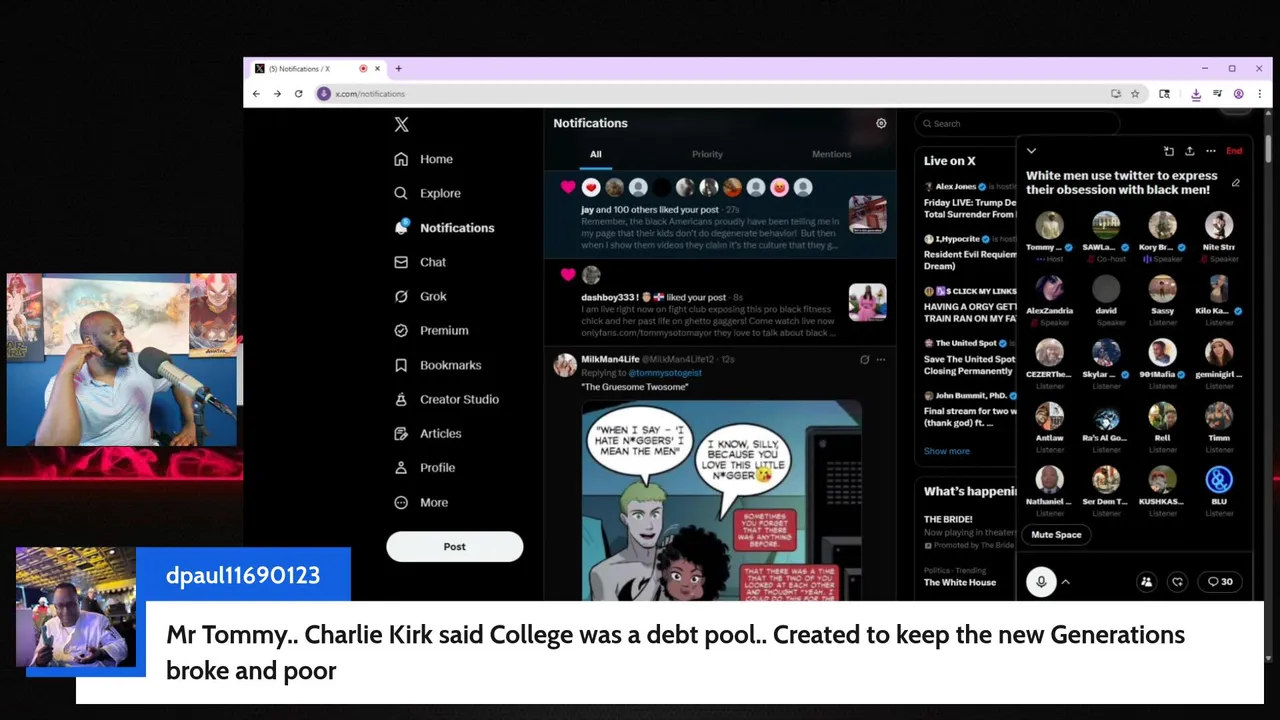
Task: Toggle the Space microphone button
Action: click(x=1041, y=581)
